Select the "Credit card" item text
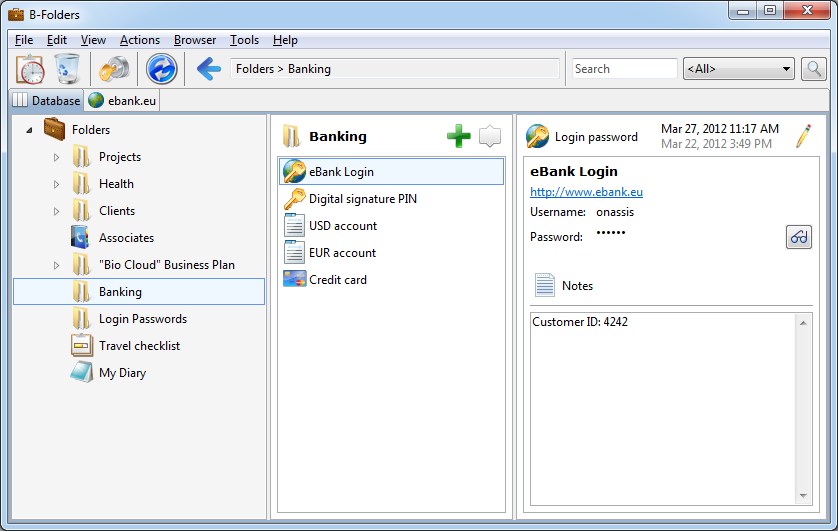The image size is (838, 531). [x=338, y=279]
